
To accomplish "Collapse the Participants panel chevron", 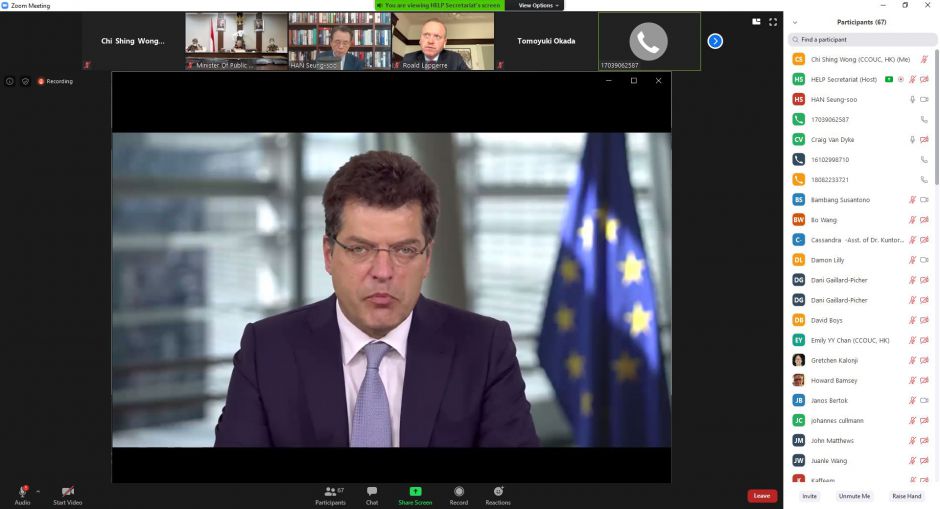I will [794, 22].
